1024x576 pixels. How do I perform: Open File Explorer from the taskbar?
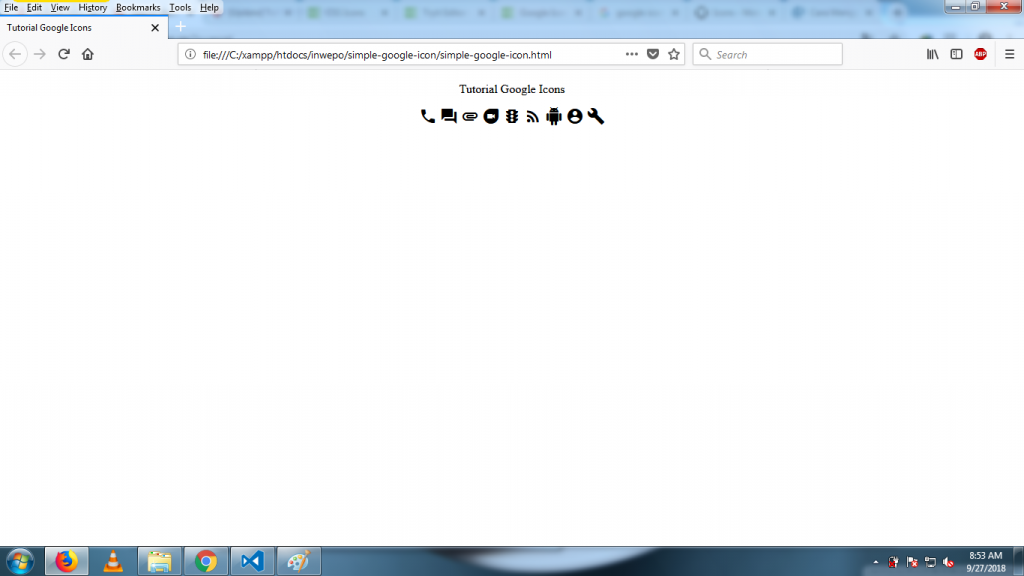pyautogui.click(x=159, y=562)
